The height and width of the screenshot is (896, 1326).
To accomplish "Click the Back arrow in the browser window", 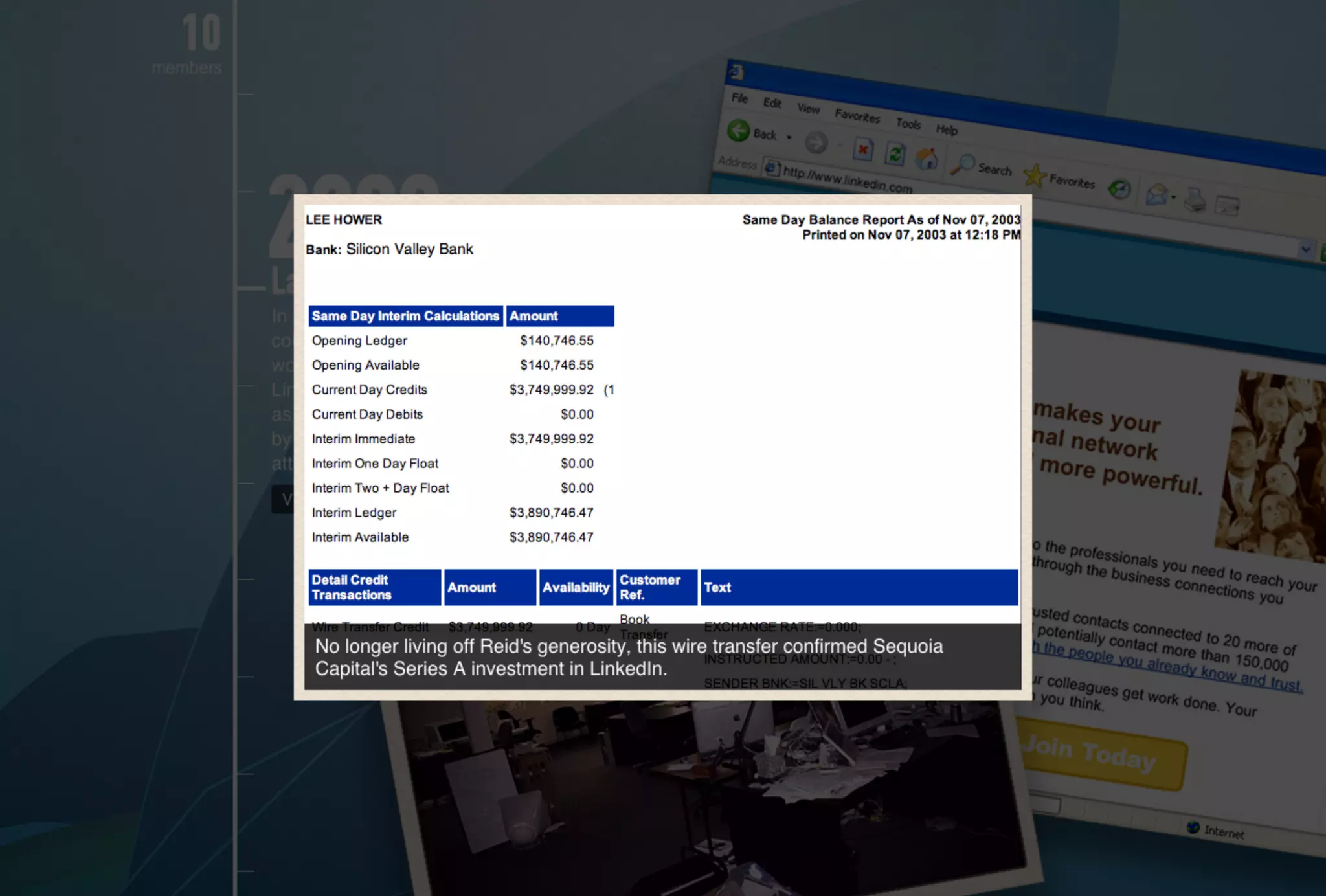I will coord(738,130).
